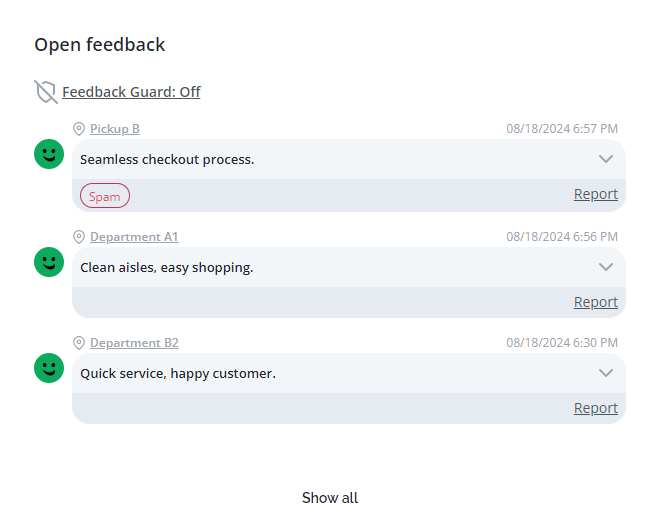Open the Department A1 location link
The height and width of the screenshot is (530, 656).
point(134,237)
